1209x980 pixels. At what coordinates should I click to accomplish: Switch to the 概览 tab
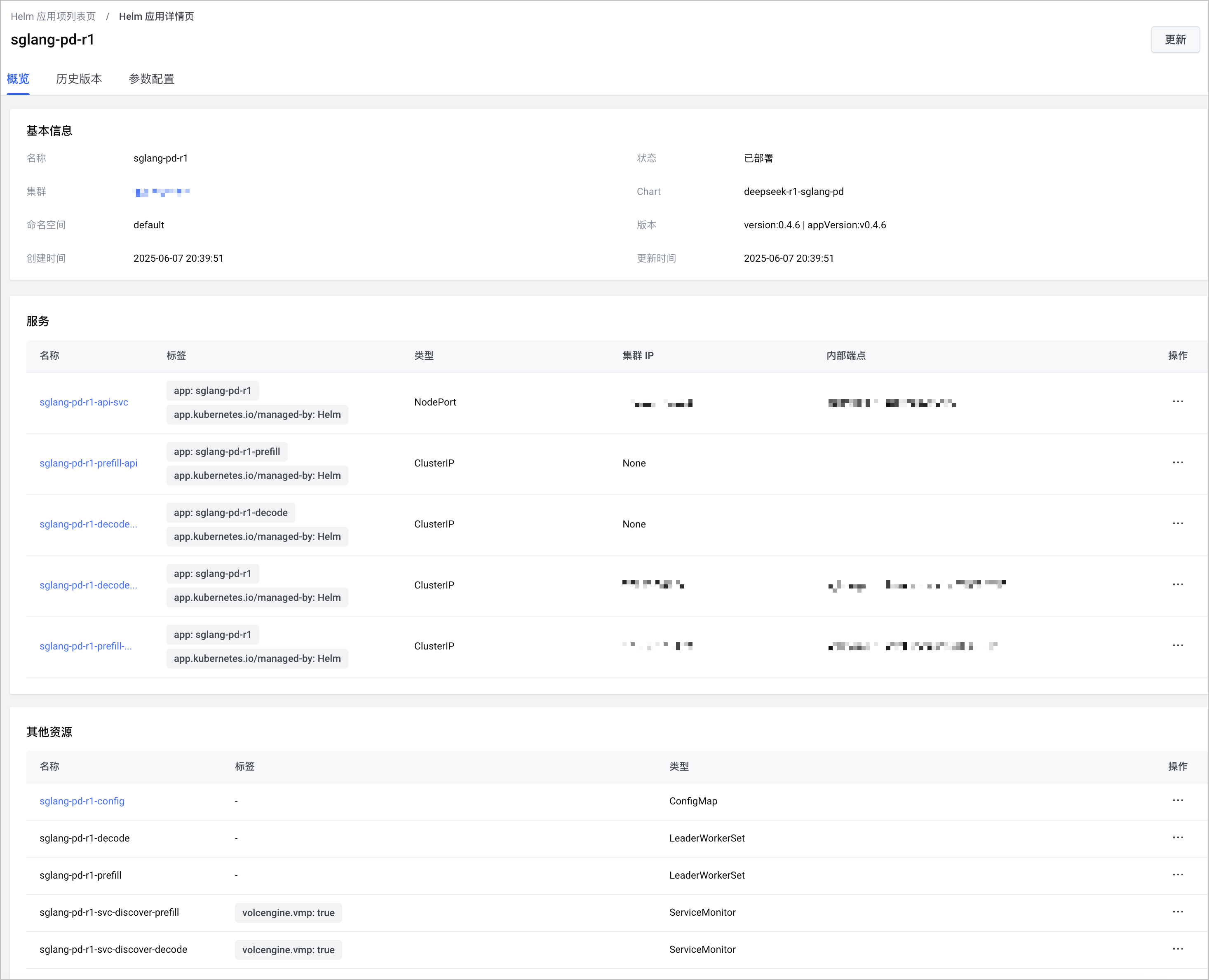tap(18, 79)
